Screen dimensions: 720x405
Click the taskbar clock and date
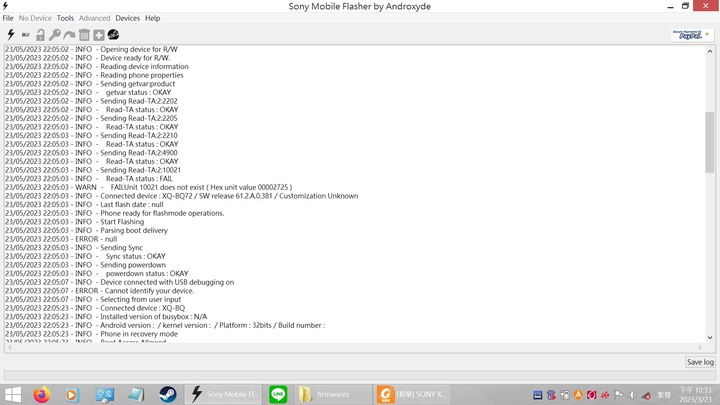tap(695, 395)
